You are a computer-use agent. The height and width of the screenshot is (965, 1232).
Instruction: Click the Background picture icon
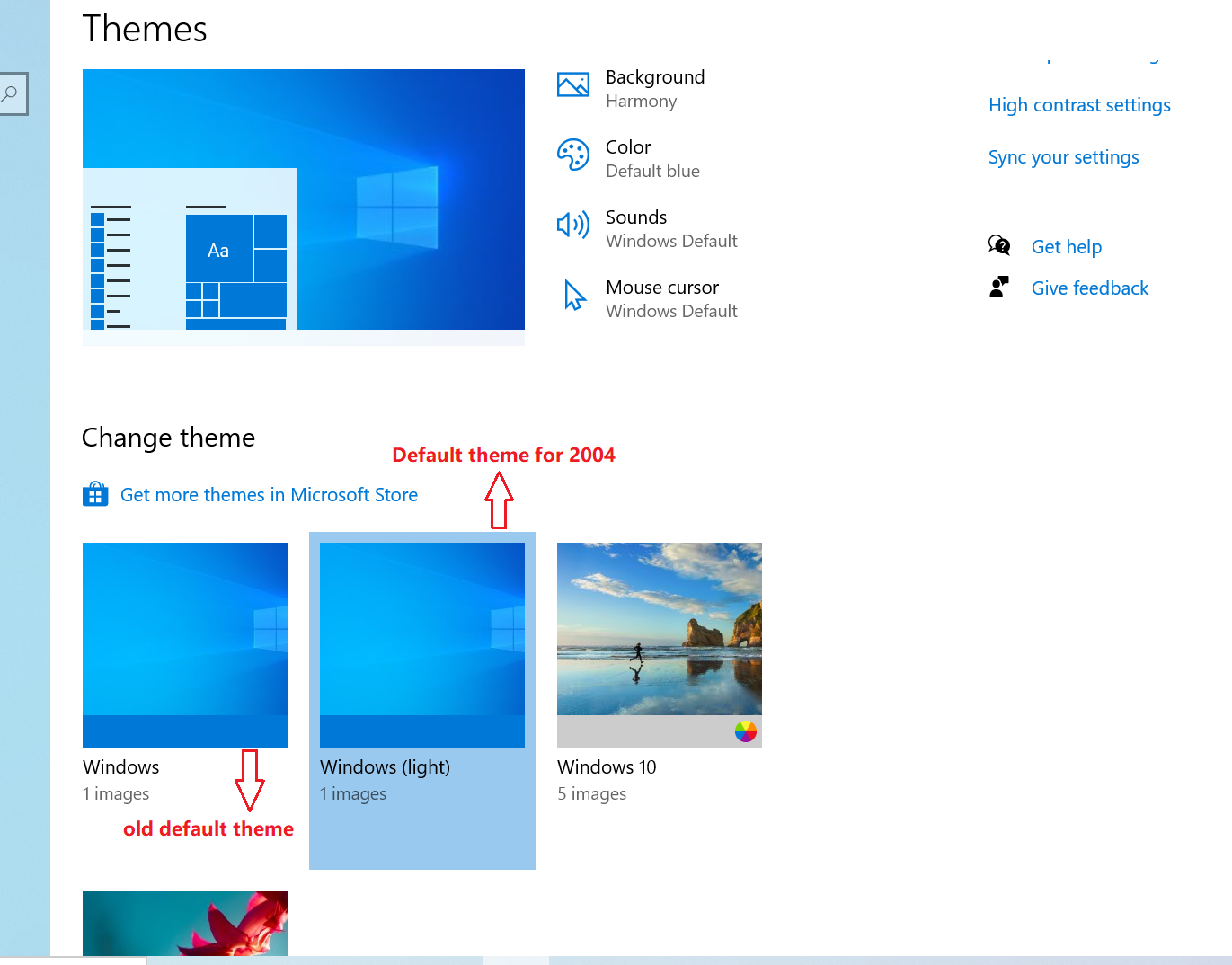[572, 85]
